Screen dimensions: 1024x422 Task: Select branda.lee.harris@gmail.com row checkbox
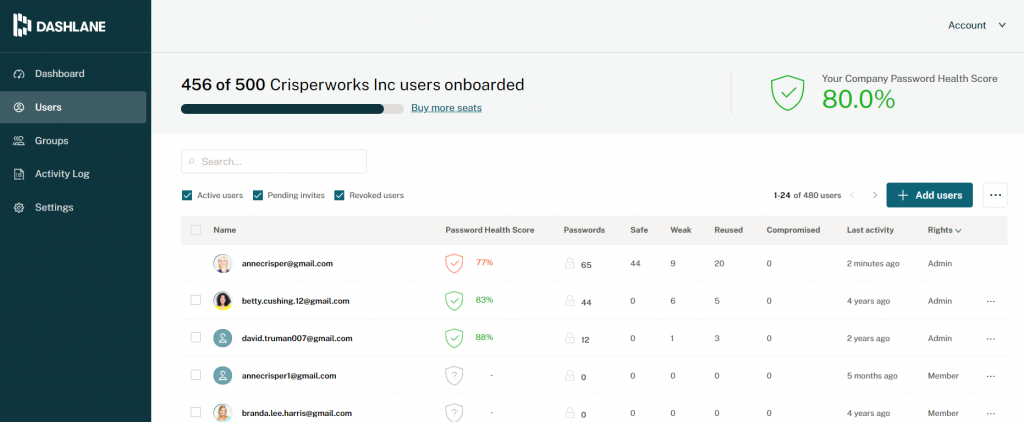(196, 412)
